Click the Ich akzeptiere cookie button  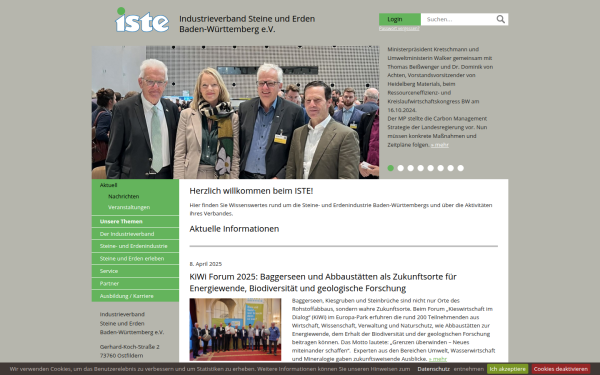[x=507, y=369]
